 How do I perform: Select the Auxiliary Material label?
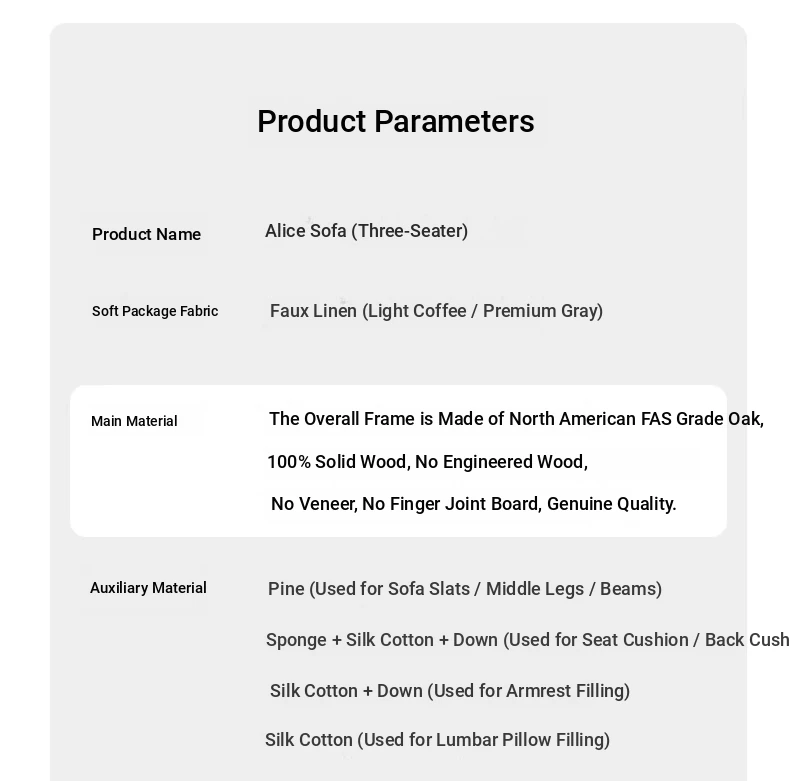tap(148, 588)
